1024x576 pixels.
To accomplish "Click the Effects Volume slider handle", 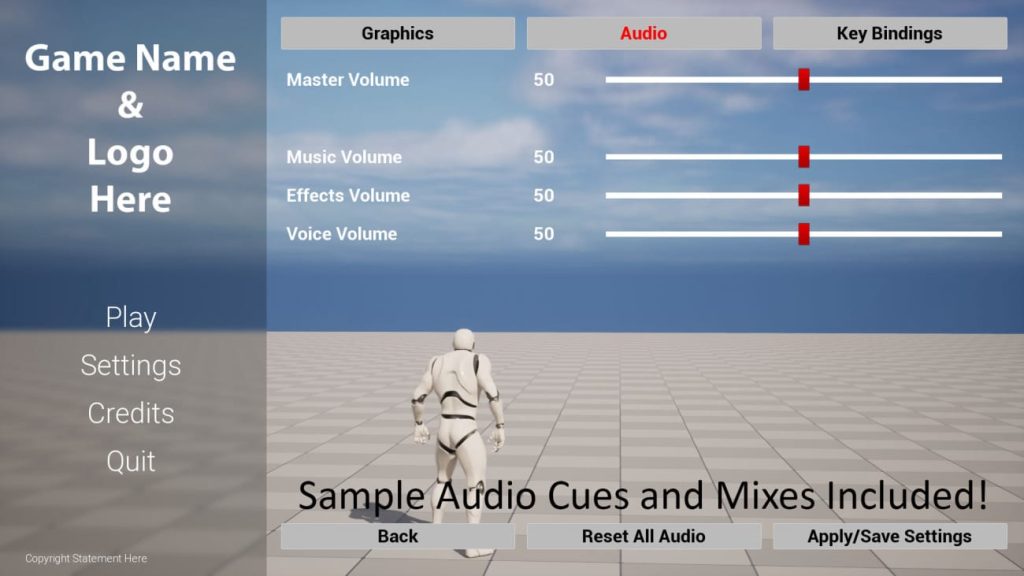I will pyautogui.click(x=803, y=195).
